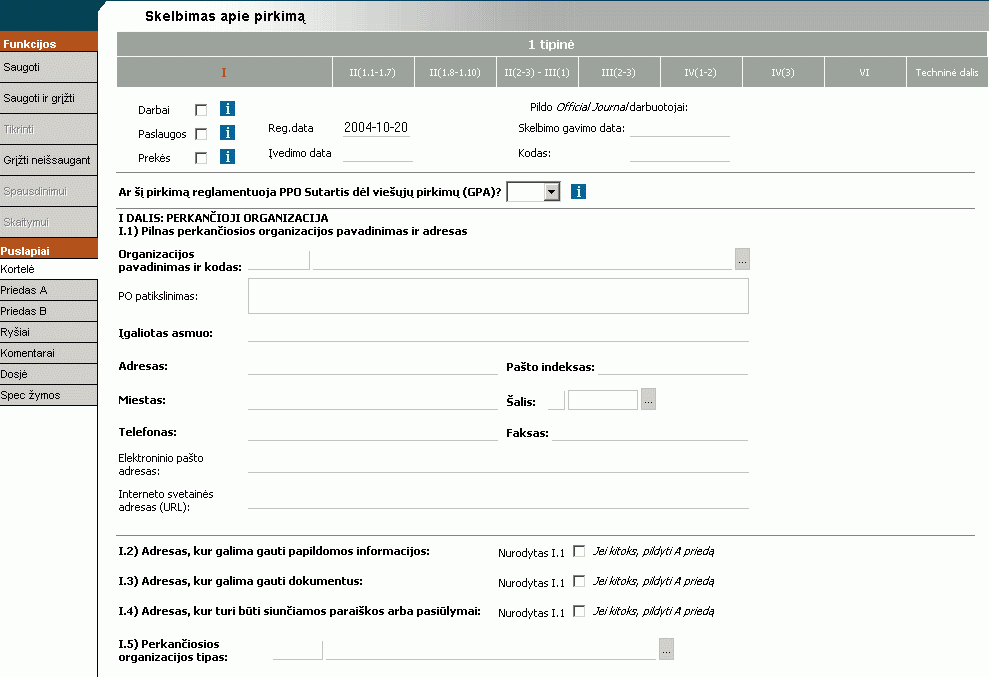Focus the Telefonas input field
This screenshot has height=677, width=989.
pyautogui.click(x=373, y=432)
